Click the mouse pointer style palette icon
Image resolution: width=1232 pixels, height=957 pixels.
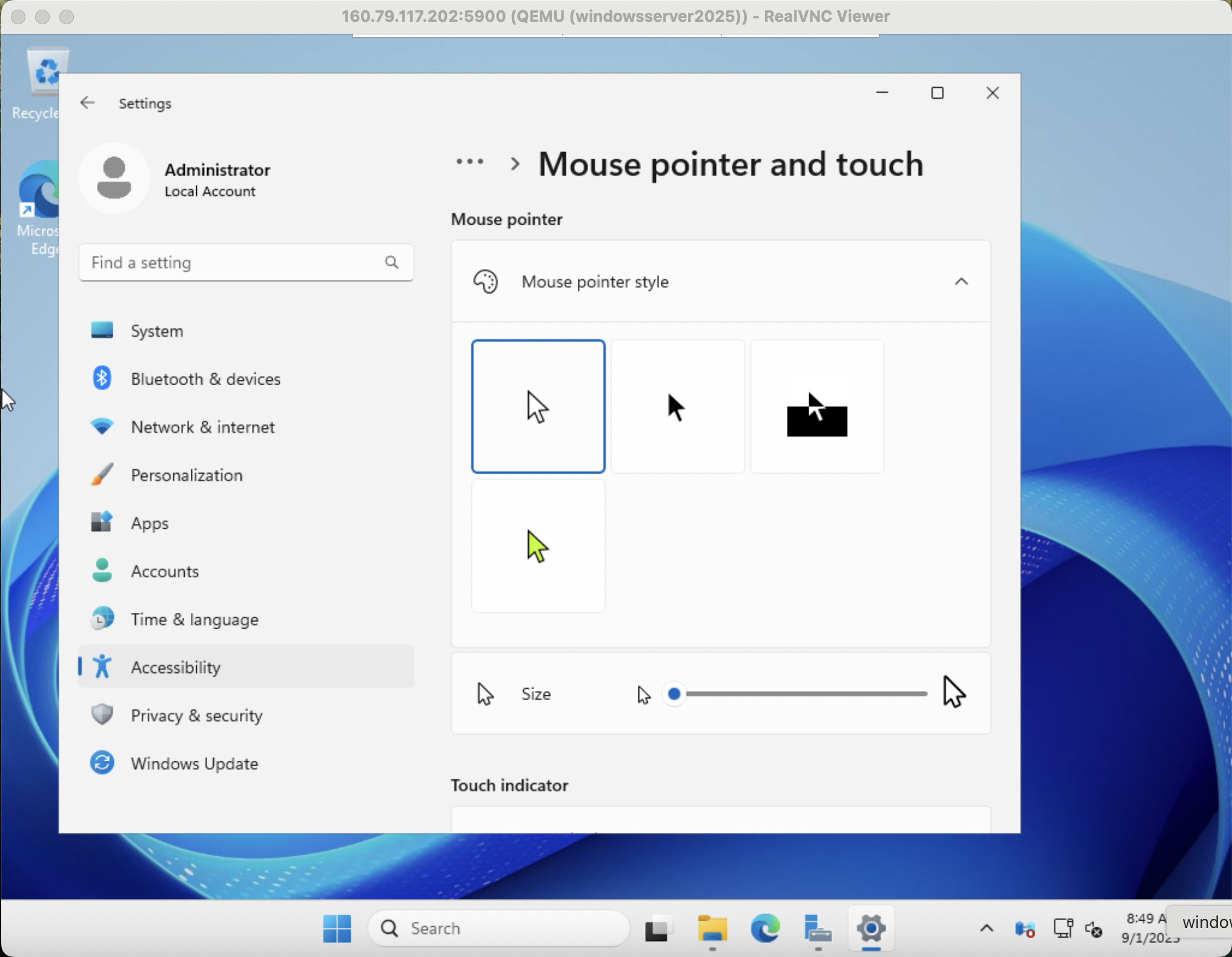click(485, 281)
